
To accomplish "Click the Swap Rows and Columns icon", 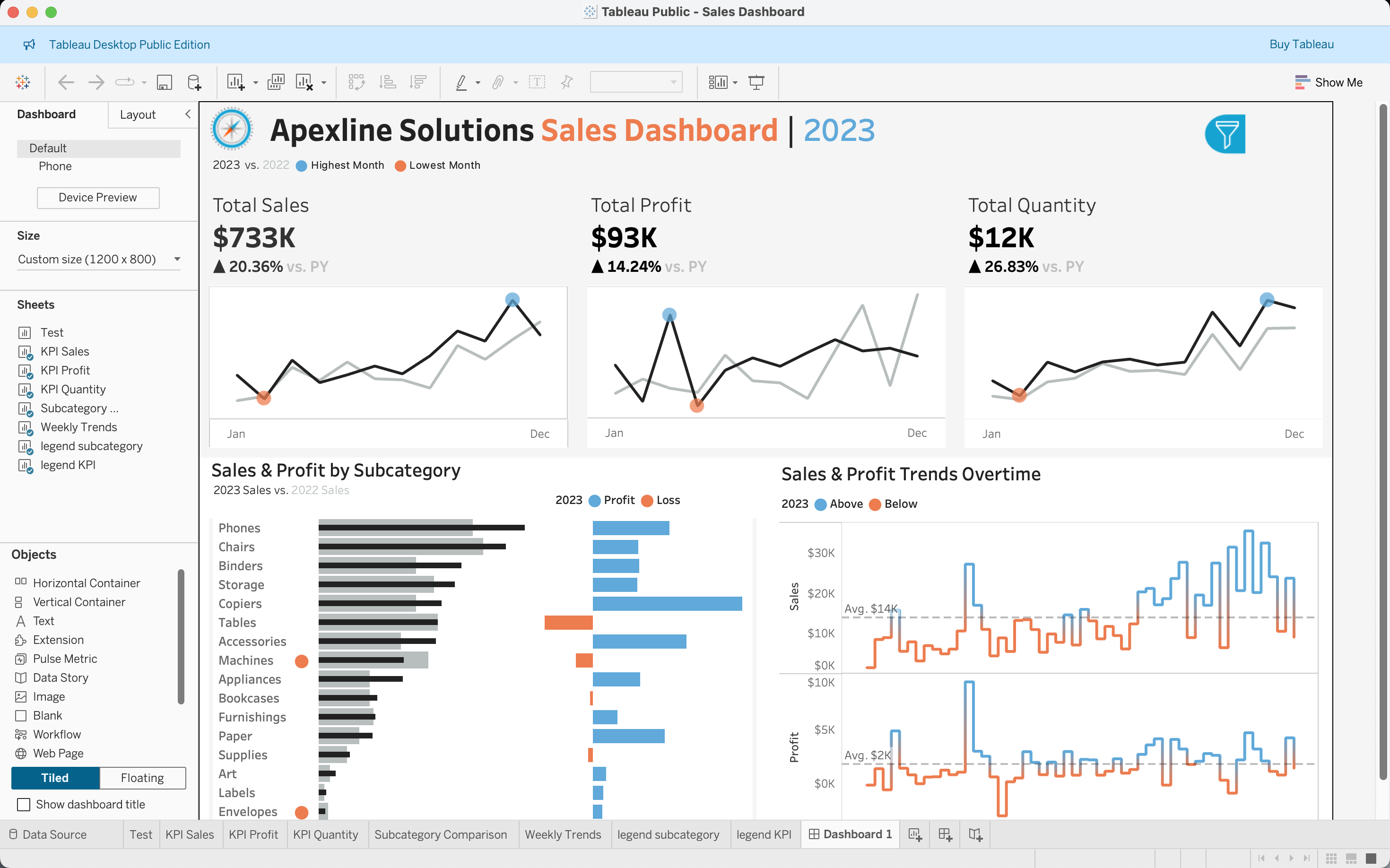I will pos(356,82).
